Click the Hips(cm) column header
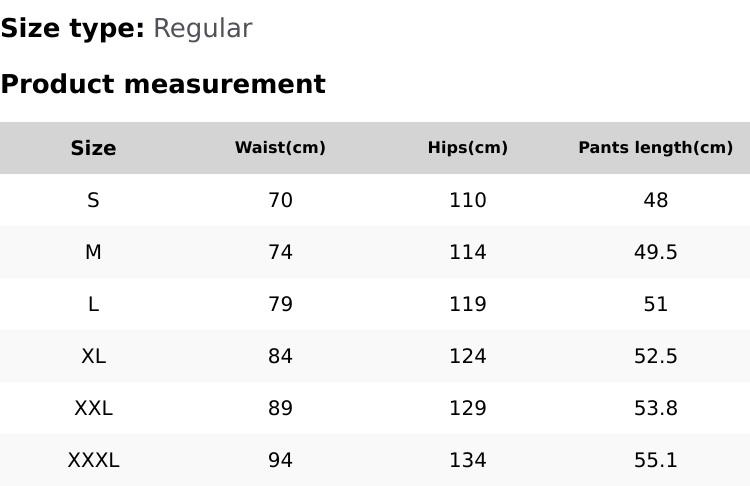This screenshot has height=486, width=750. (467, 148)
